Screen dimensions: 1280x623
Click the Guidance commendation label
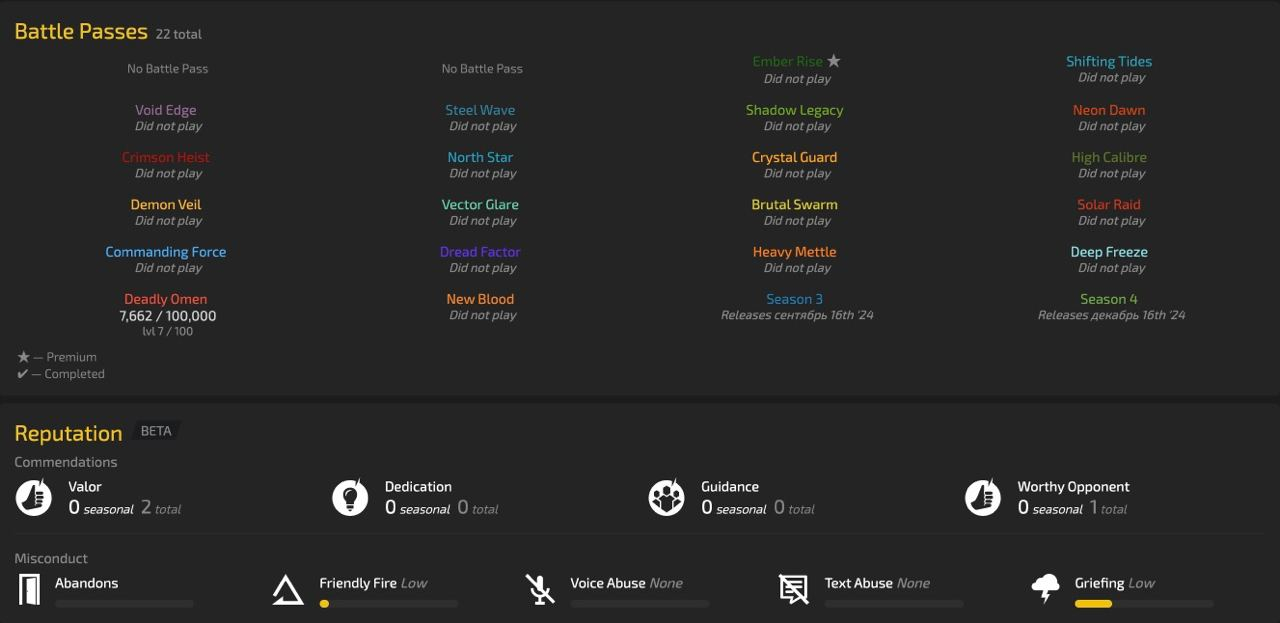[x=730, y=487]
